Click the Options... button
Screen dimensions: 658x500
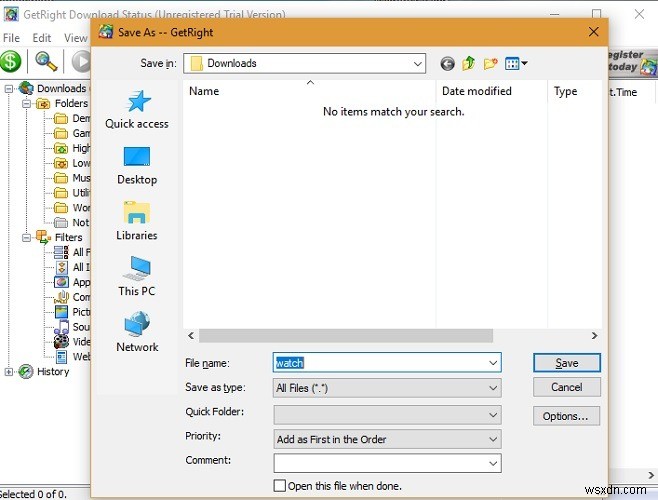tap(567, 416)
